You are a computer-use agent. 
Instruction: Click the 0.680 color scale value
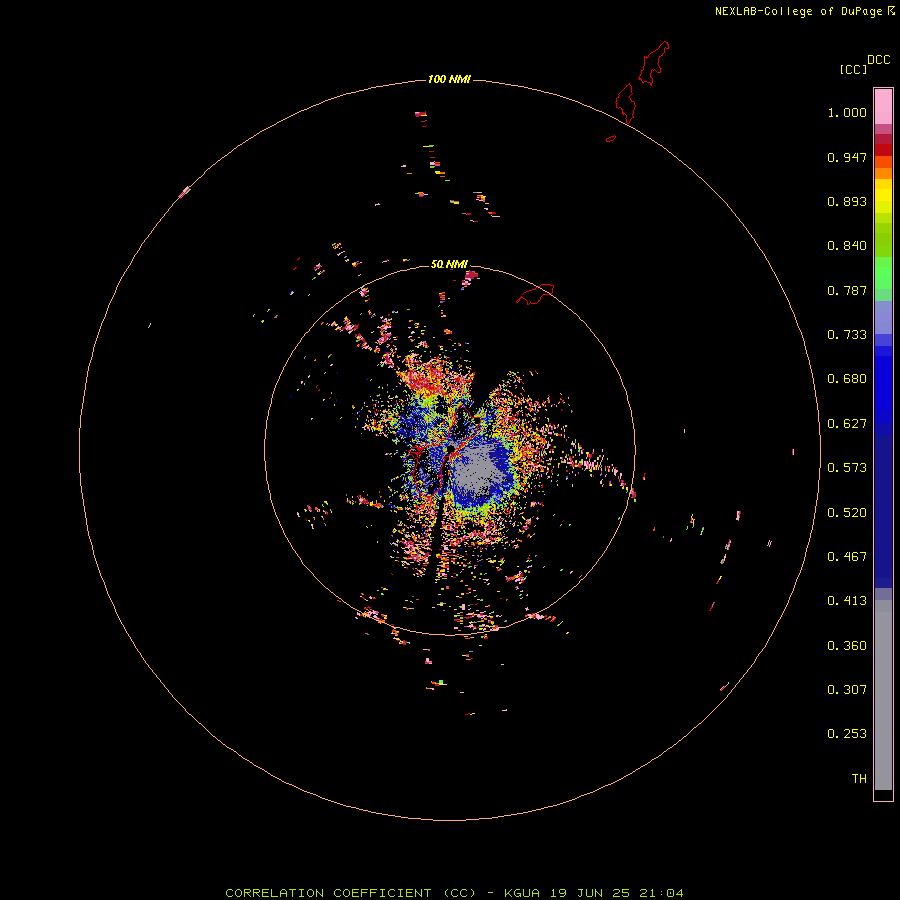coord(847,379)
